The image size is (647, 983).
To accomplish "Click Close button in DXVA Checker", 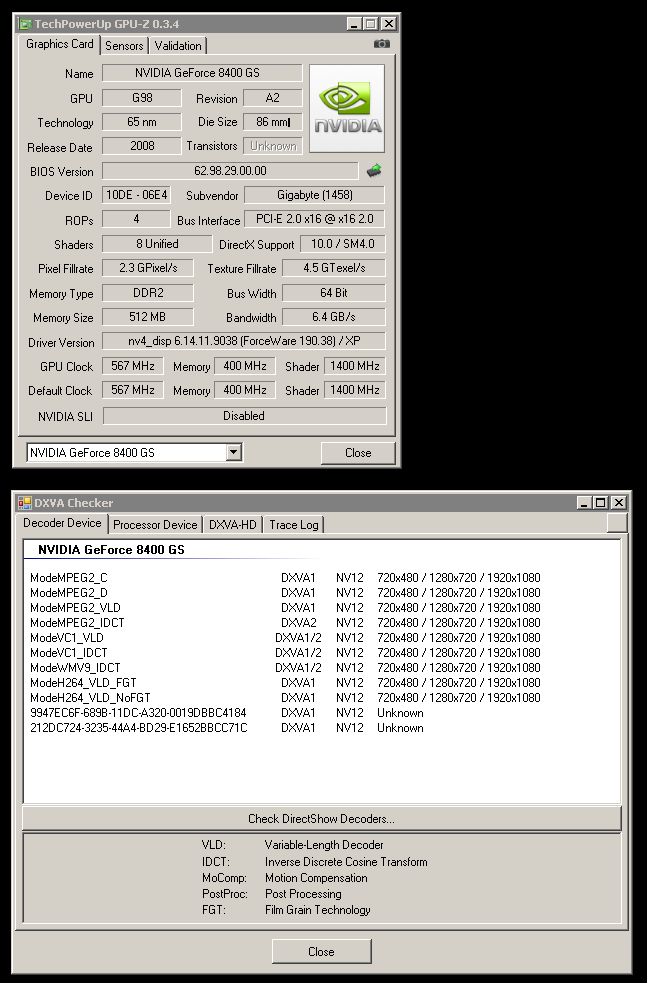I will tap(321, 952).
